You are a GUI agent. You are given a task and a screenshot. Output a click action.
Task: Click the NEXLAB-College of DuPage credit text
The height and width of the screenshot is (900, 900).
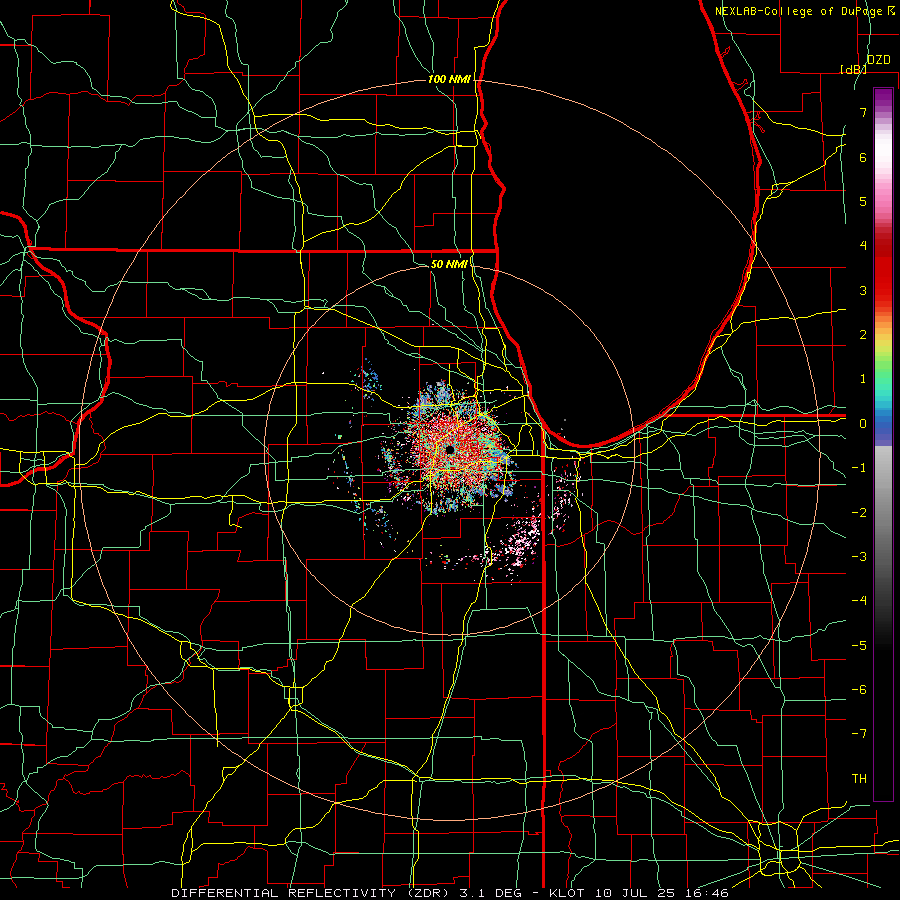click(x=798, y=11)
